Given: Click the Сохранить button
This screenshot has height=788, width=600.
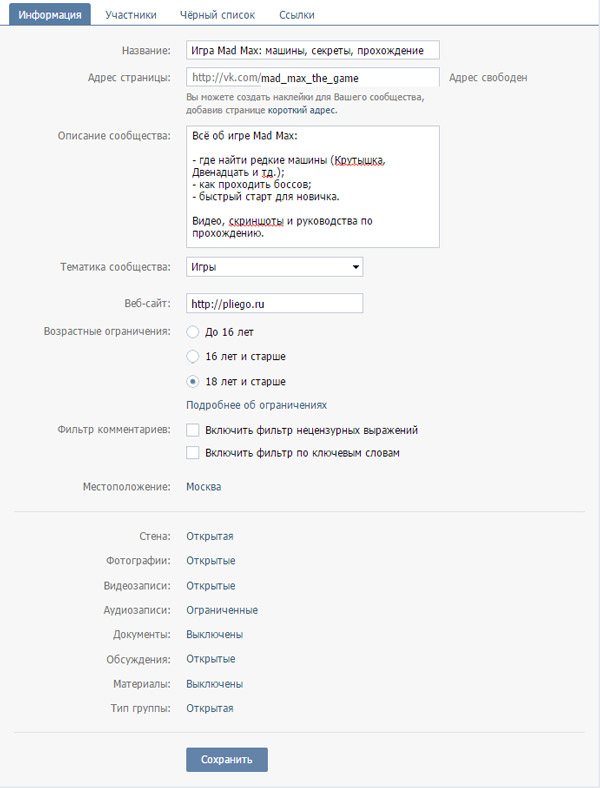Looking at the screenshot, I should [227, 759].
